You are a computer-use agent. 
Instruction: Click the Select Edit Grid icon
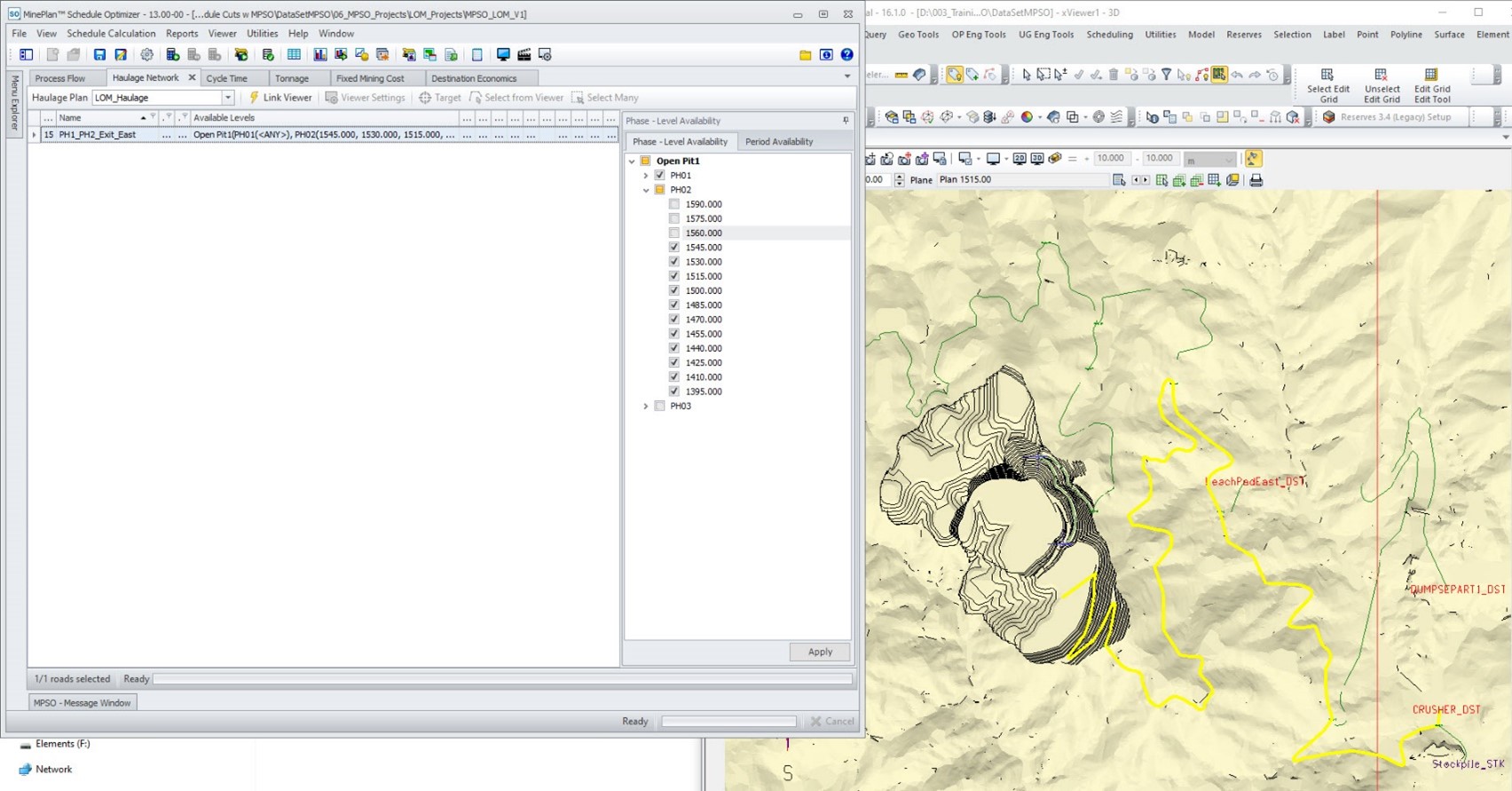tap(1327, 75)
